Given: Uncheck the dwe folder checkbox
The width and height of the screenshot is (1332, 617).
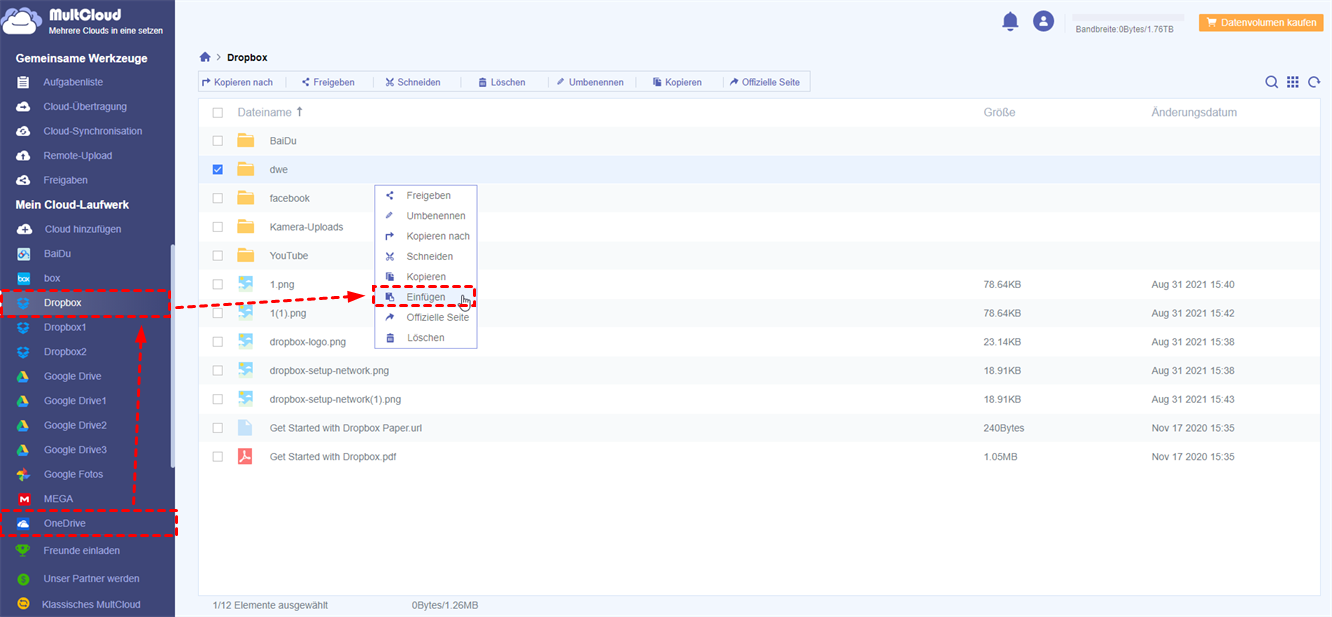Looking at the screenshot, I should pyautogui.click(x=218, y=170).
